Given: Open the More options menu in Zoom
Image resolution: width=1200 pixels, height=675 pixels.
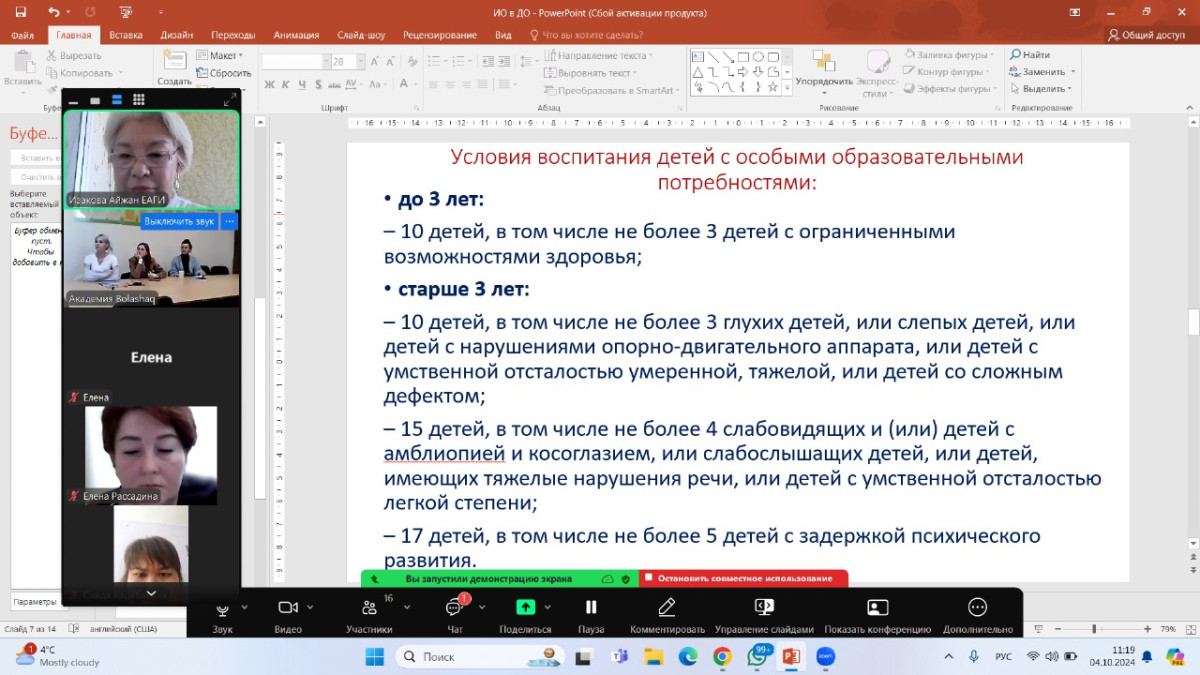Looking at the screenshot, I should (x=977, y=608).
